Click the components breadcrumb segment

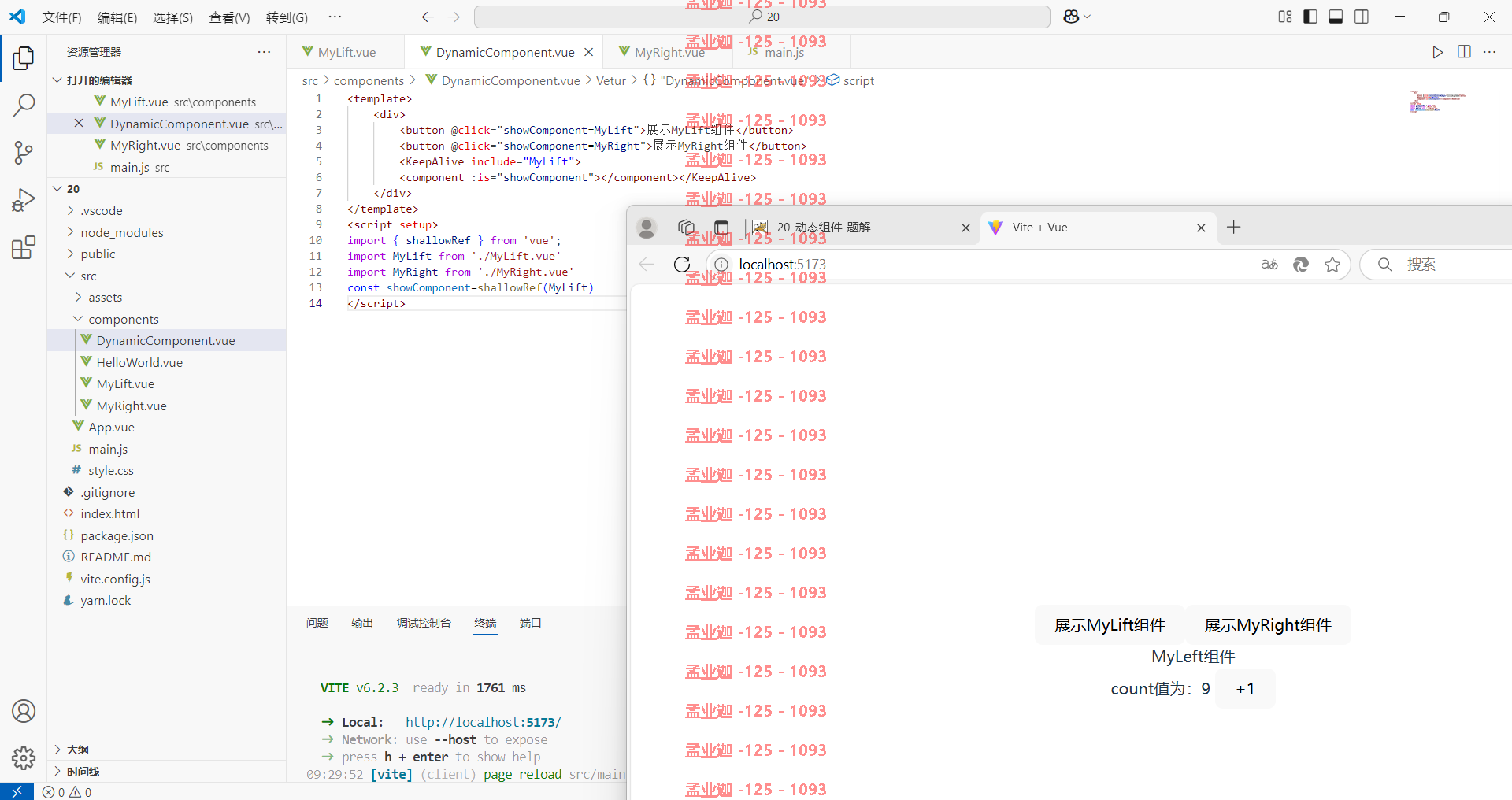[369, 80]
